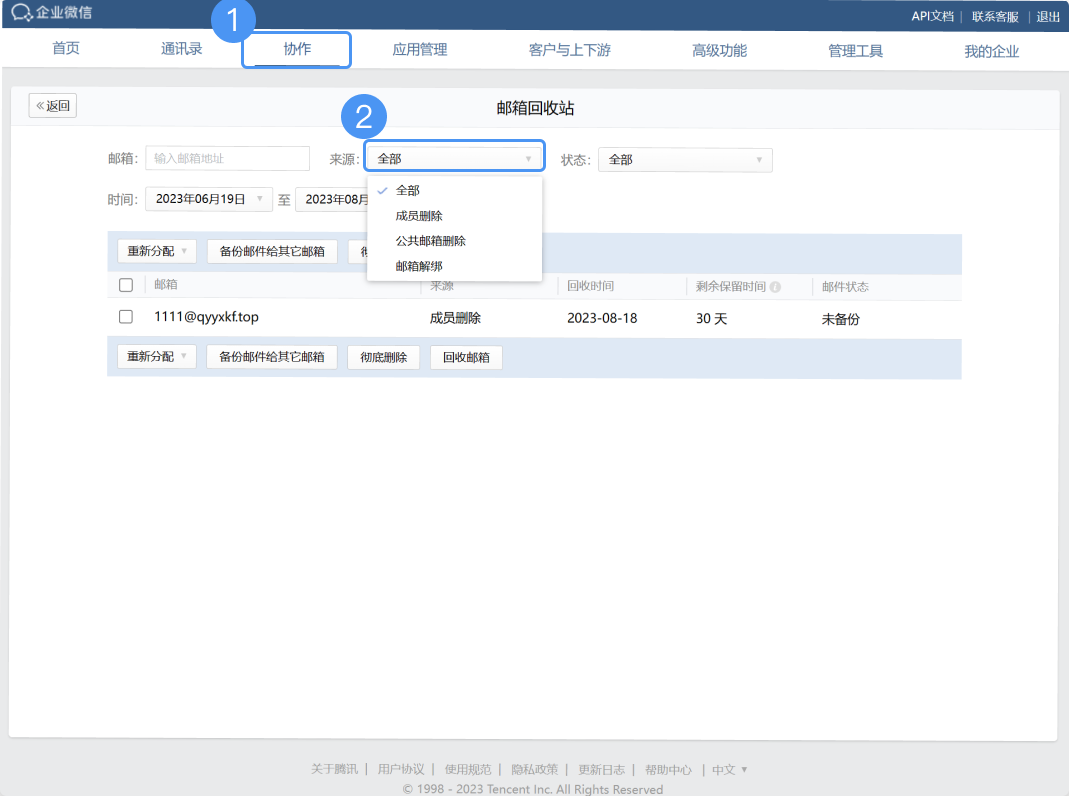This screenshot has width=1069, height=796.
Task: Open the 2023年06月19日 date picker
Action: 208,199
